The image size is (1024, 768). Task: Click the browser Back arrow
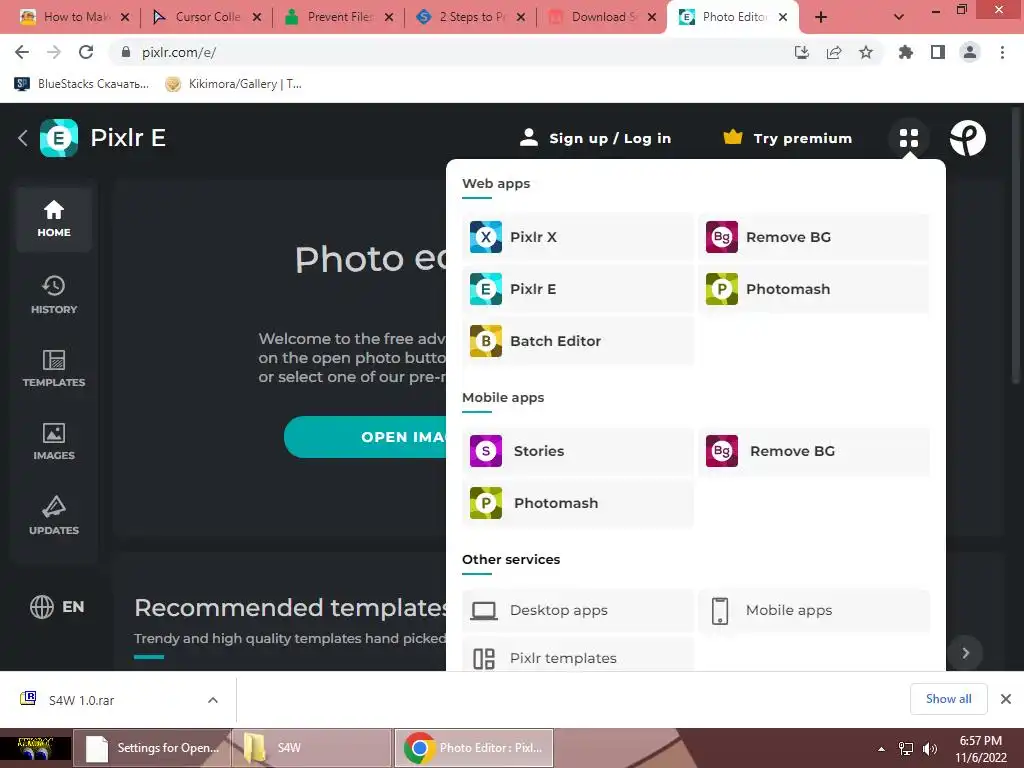click(22, 52)
